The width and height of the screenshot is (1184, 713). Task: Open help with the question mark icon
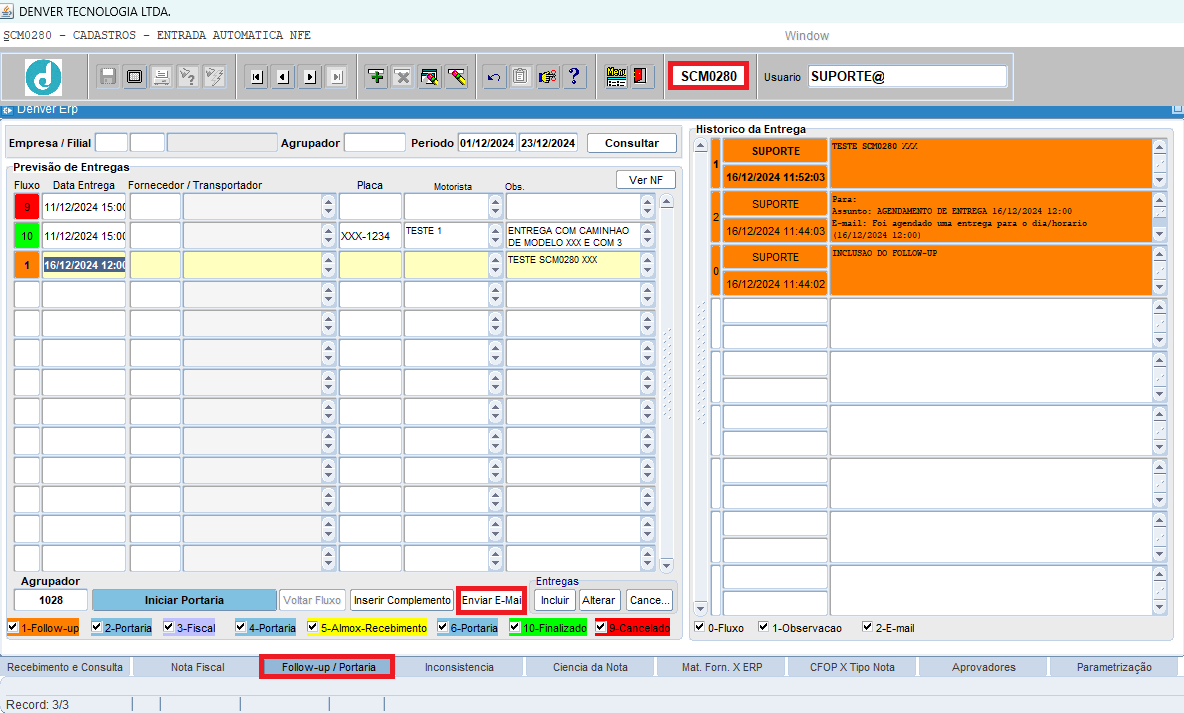point(574,76)
